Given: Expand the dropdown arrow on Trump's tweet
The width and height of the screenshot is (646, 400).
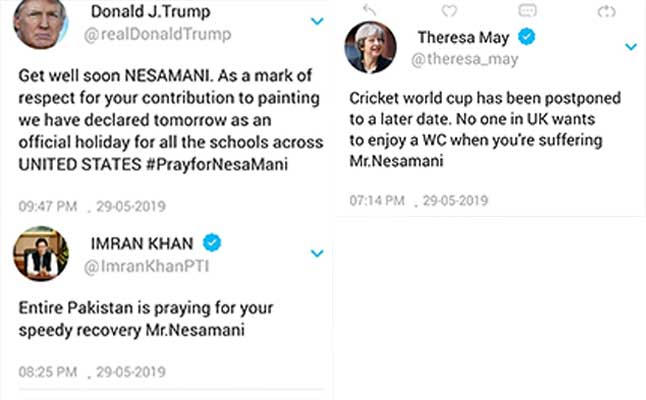Looking at the screenshot, I should point(317,20).
